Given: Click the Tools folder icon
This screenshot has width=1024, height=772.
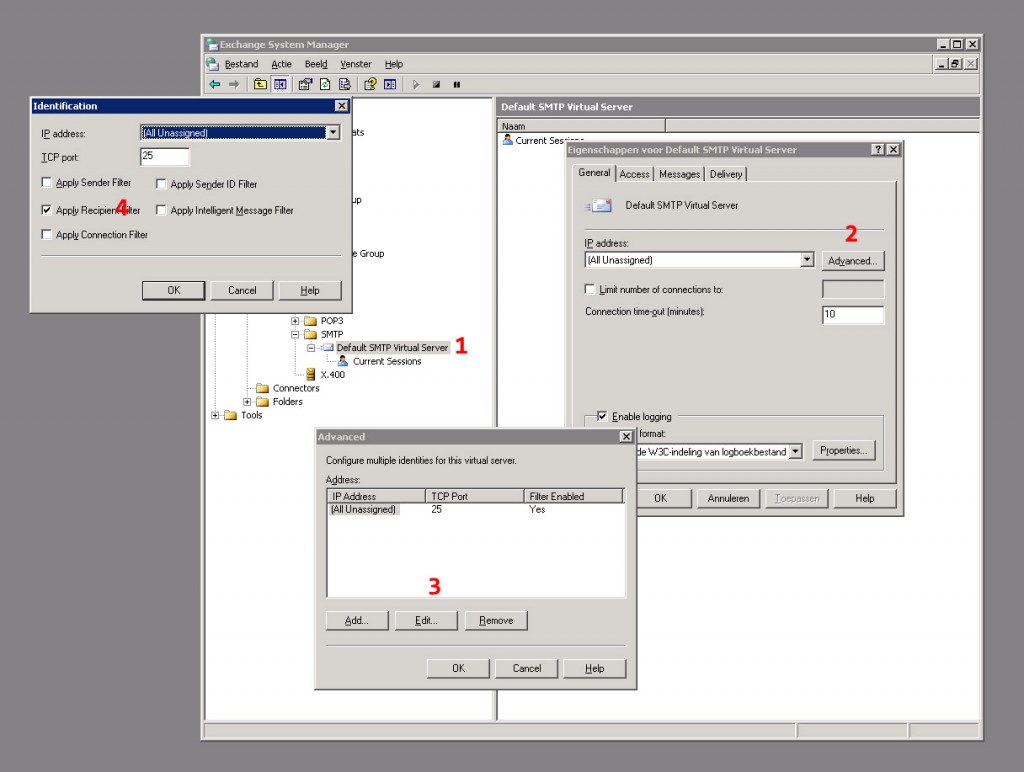Looking at the screenshot, I should [x=231, y=415].
